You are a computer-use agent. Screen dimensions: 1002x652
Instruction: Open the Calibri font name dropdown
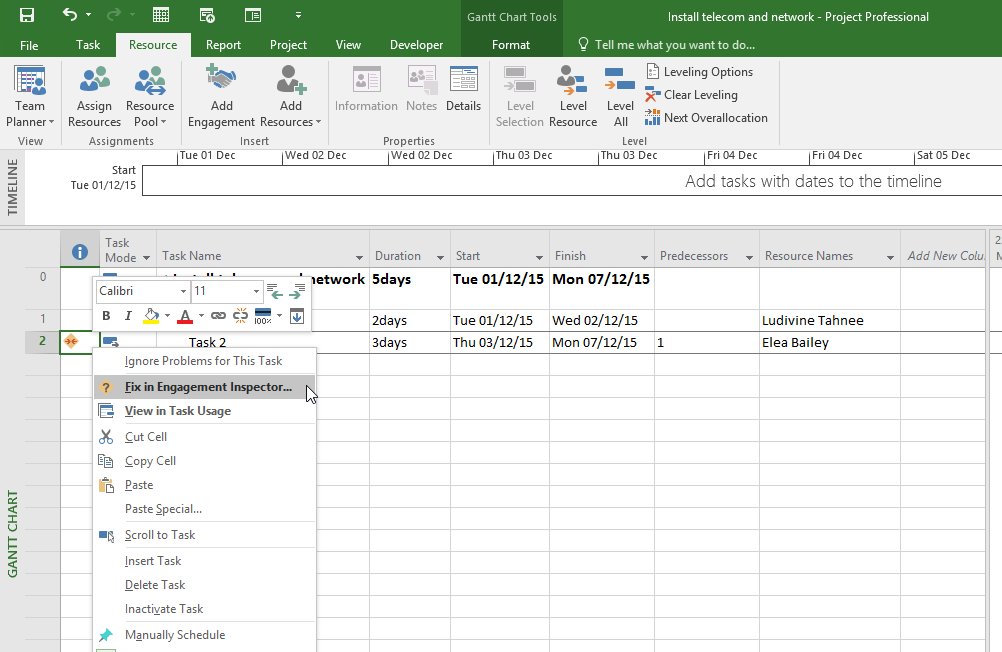pos(183,291)
